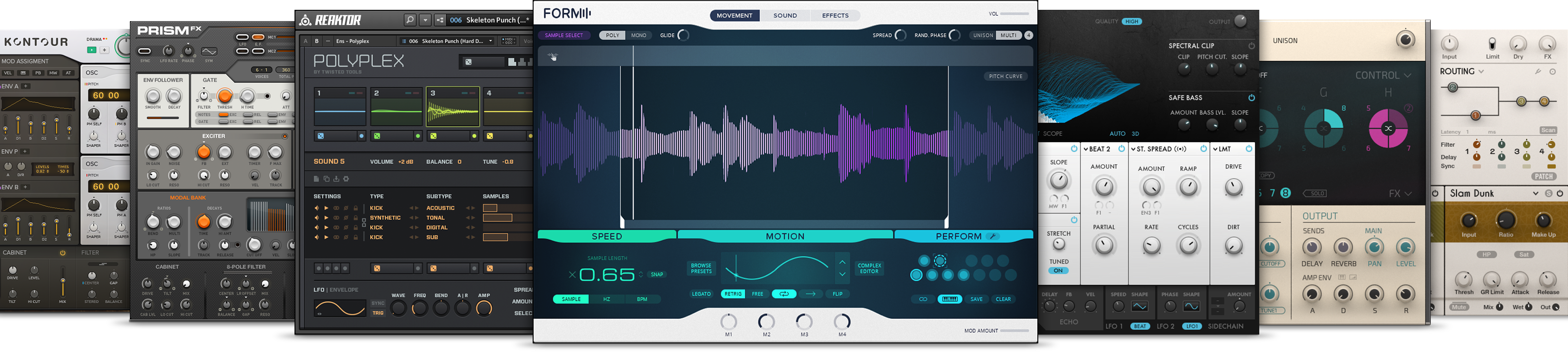The height and width of the screenshot is (364, 1568).
Task: Expand the LMT module dropdown
Action: (1216, 149)
